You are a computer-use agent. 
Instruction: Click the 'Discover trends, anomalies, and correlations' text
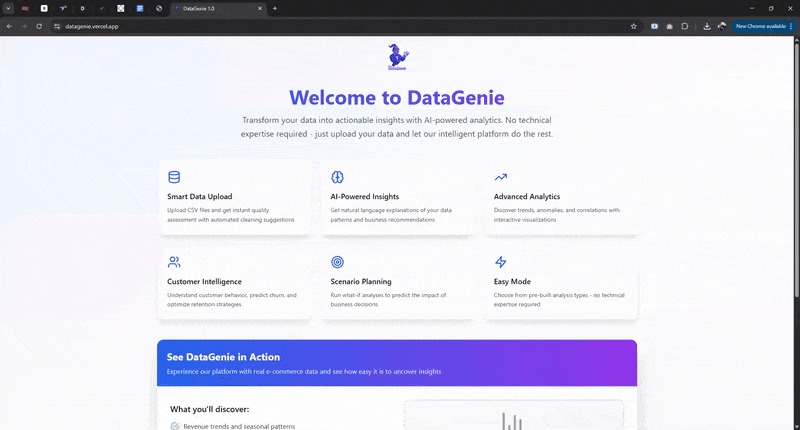point(557,210)
